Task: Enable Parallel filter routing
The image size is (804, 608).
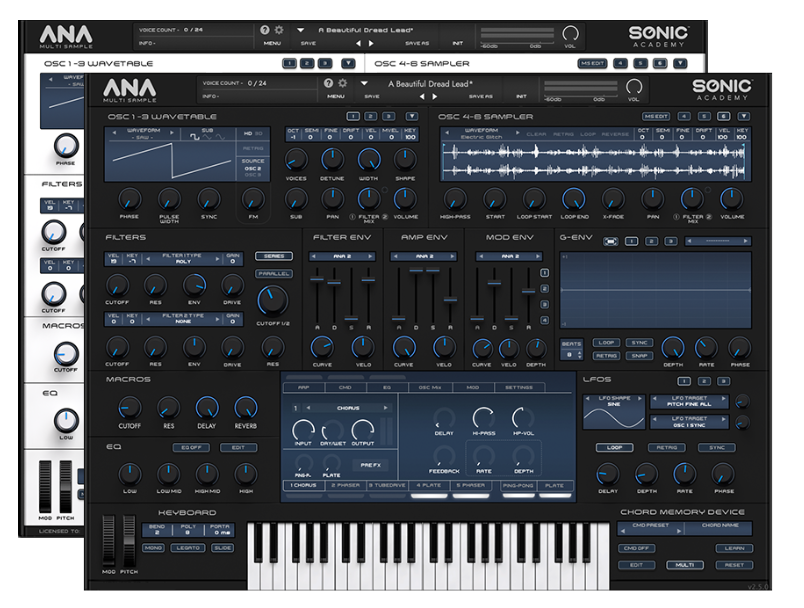Action: [274, 274]
